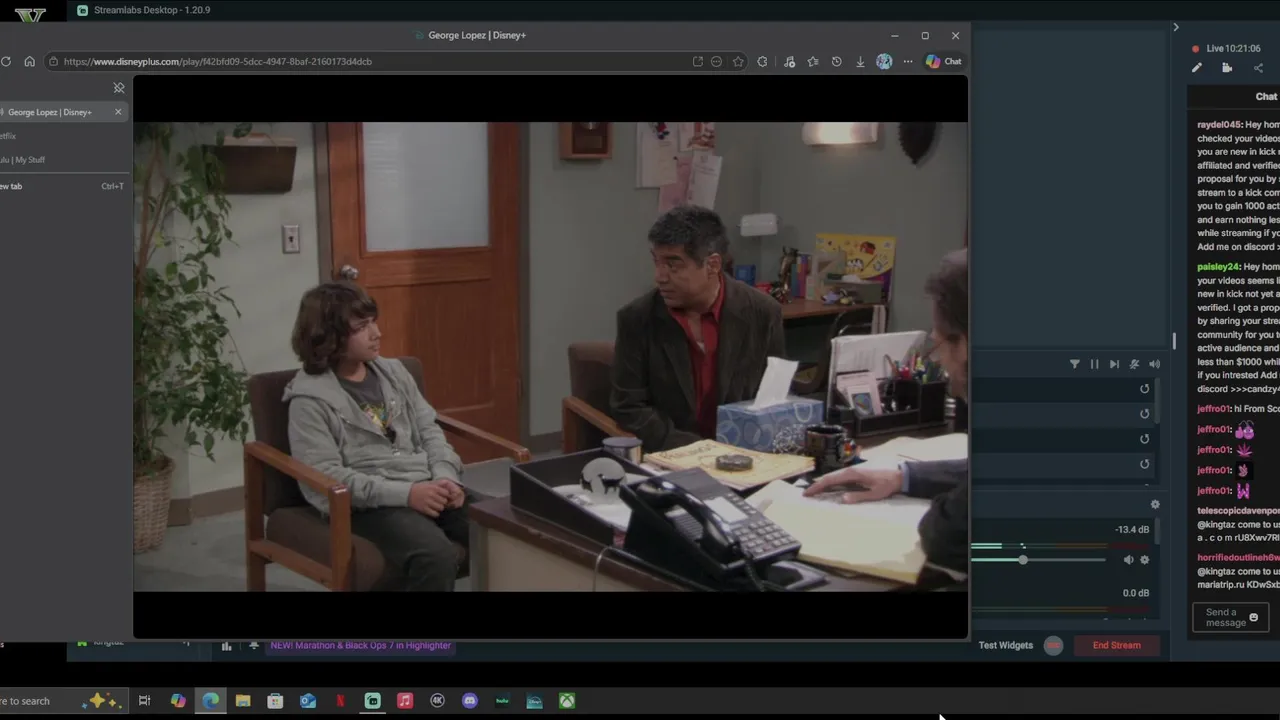This screenshot has width=1280, height=720.
Task: Open the share stream icon
Action: [1258, 68]
